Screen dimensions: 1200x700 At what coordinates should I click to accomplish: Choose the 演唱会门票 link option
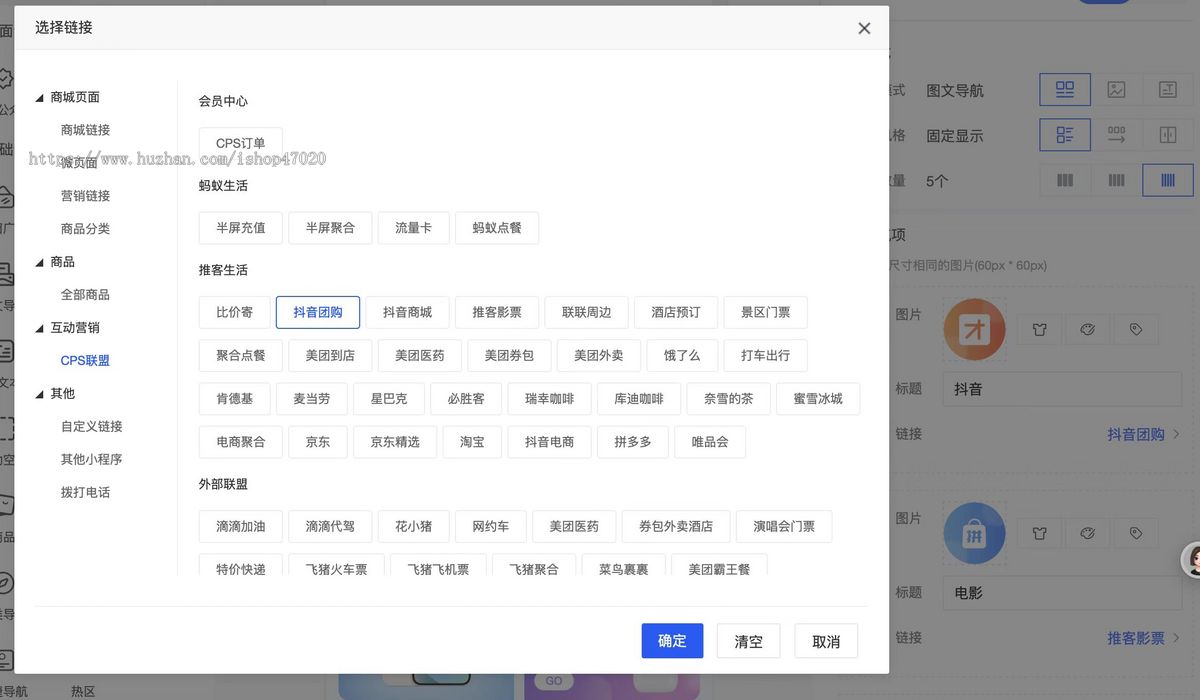tap(784, 526)
